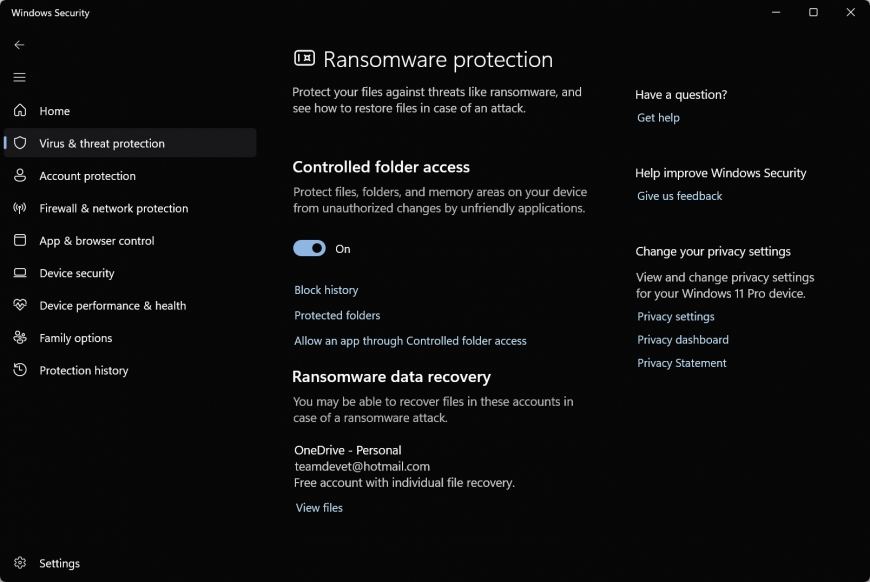Click Give us feedback link

679,196
